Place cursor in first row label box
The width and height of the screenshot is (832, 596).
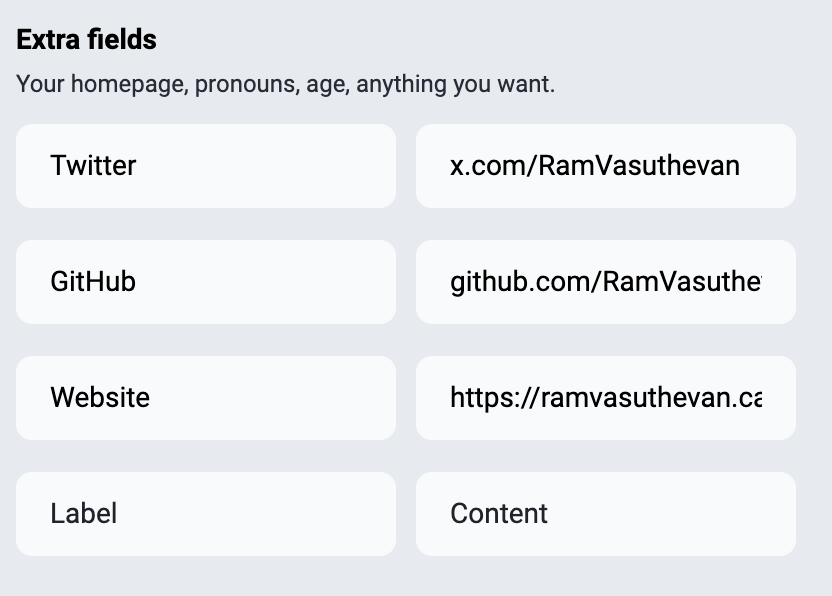point(205,166)
